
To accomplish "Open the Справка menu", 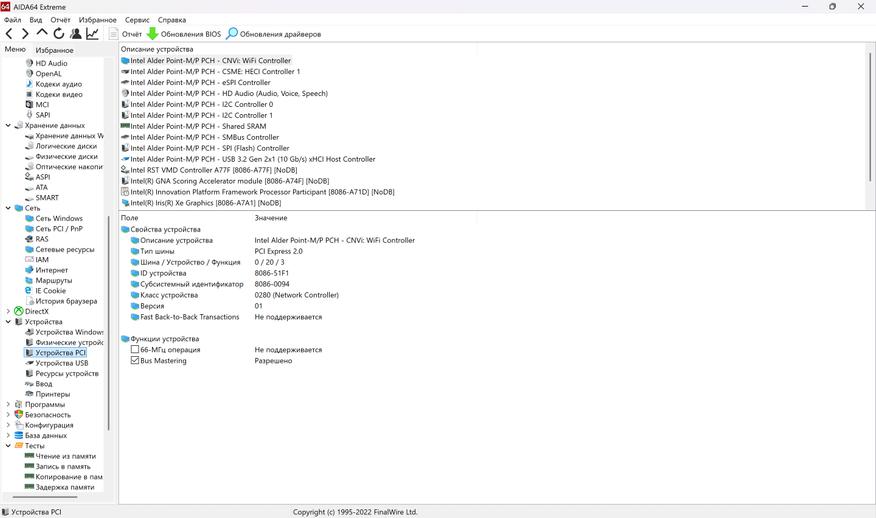I will point(172,20).
